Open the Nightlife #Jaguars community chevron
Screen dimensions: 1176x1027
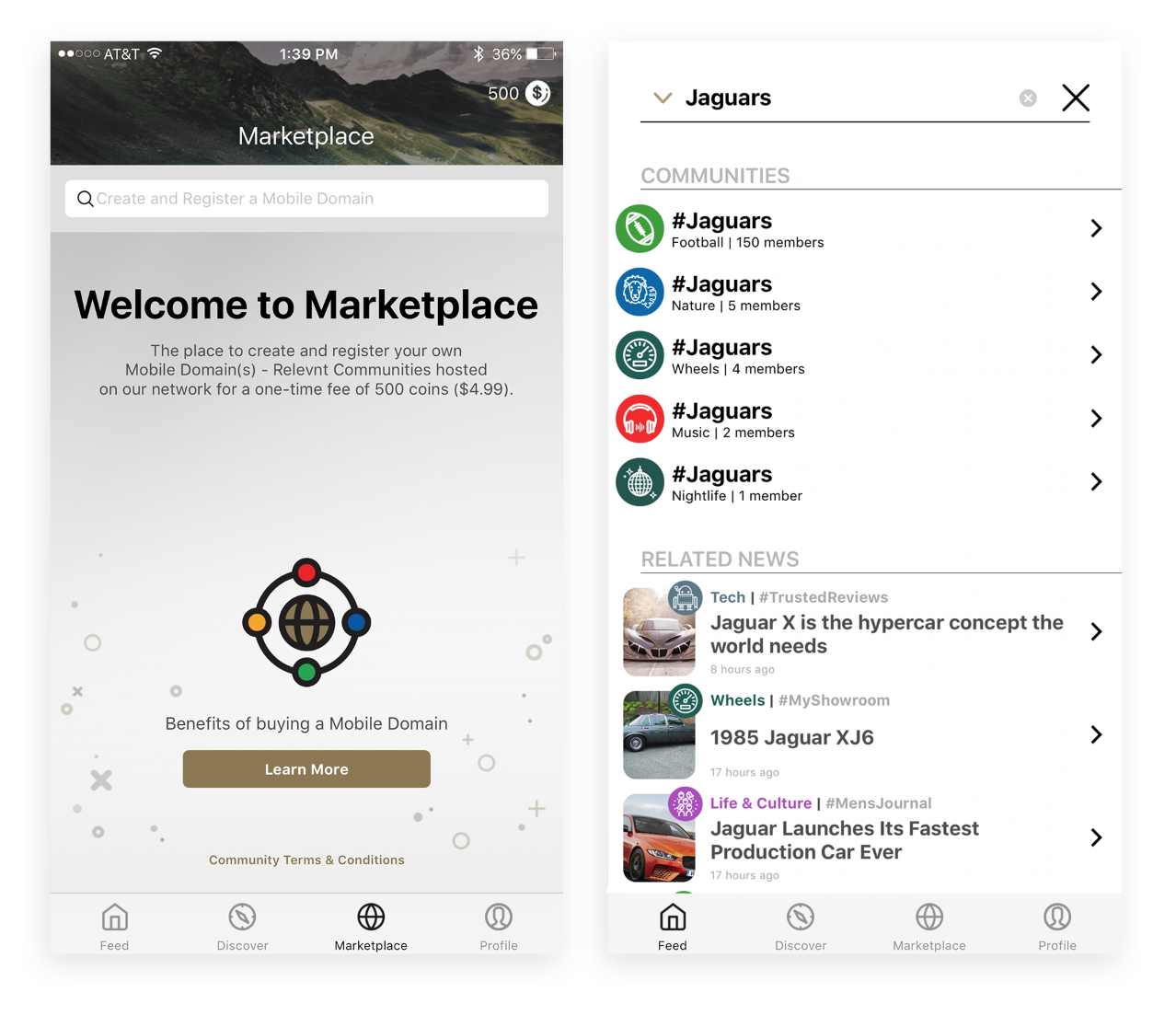(1096, 482)
